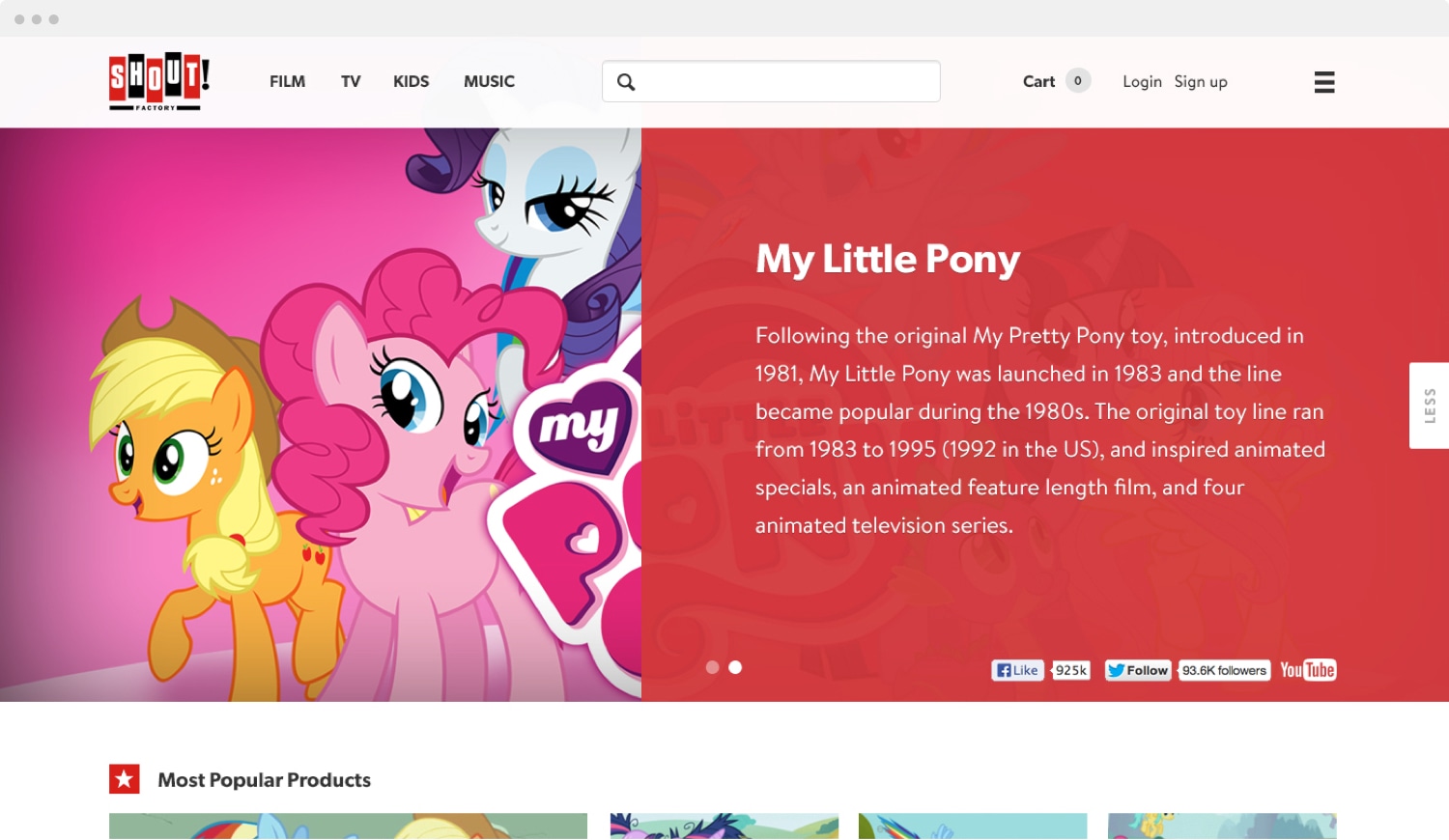Image resolution: width=1449 pixels, height=840 pixels.
Task: Select the first carousel slide dot
Action: 712,667
